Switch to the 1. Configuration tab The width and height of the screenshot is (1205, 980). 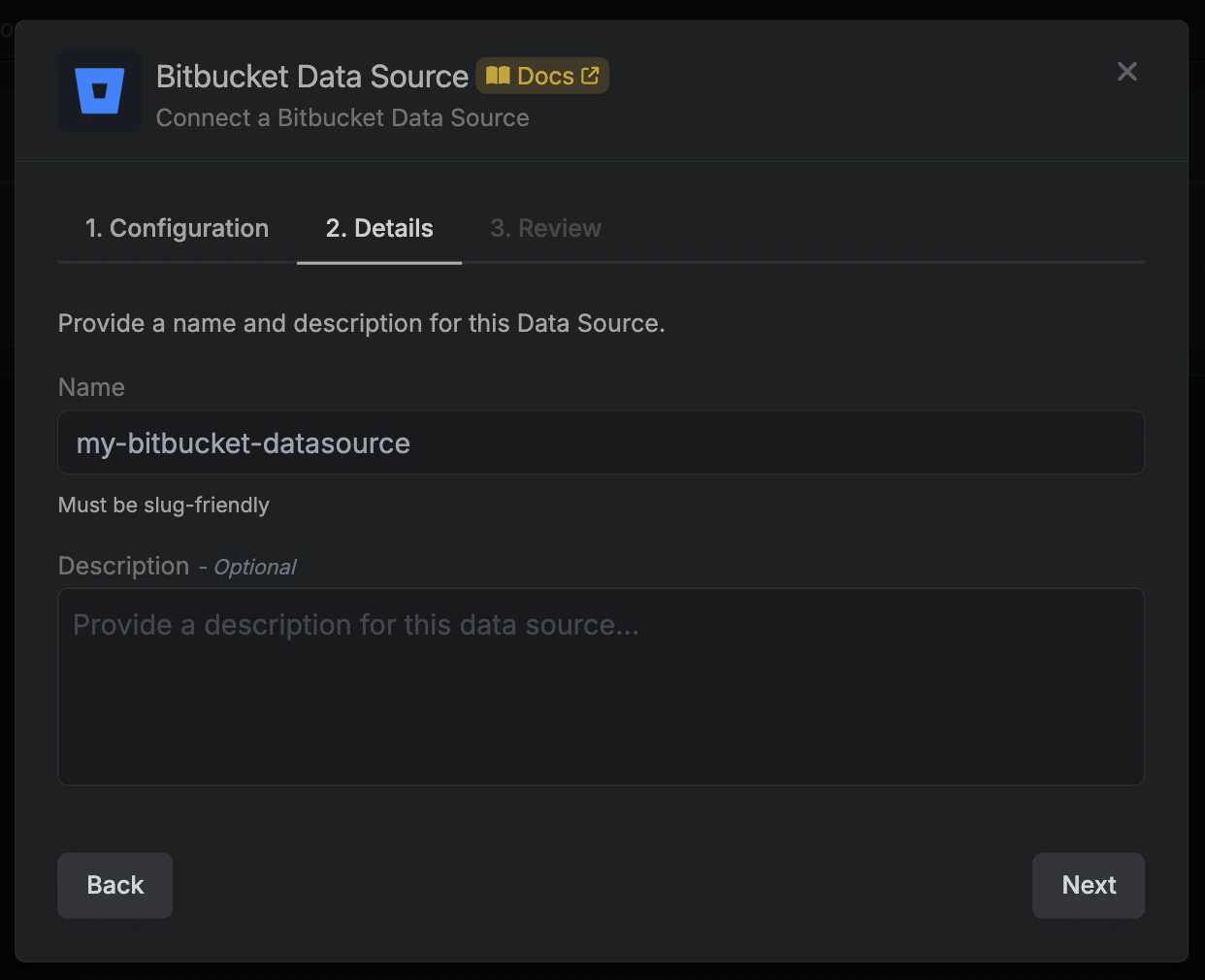(177, 229)
